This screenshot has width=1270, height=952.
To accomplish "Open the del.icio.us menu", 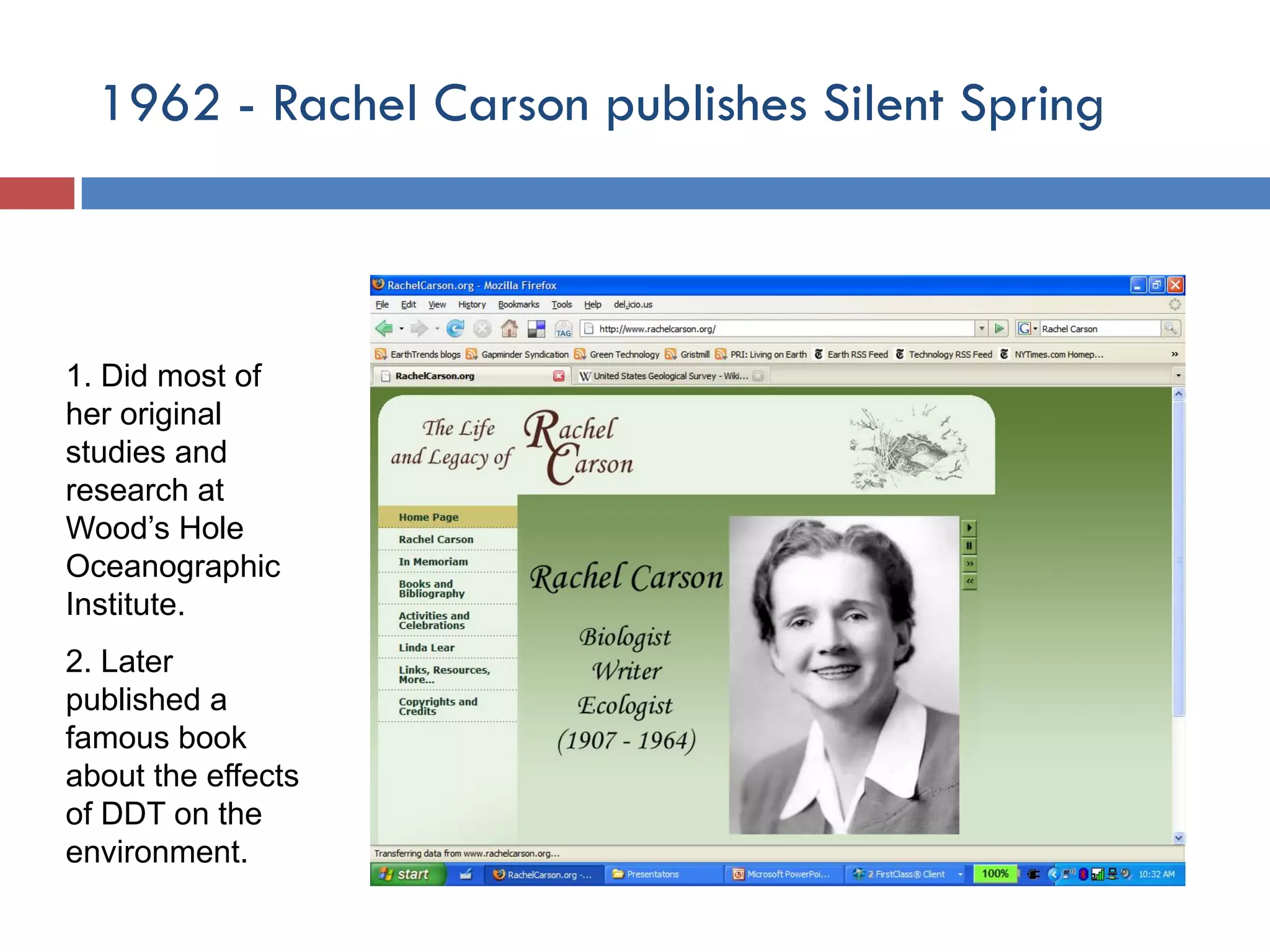I will pos(633,304).
